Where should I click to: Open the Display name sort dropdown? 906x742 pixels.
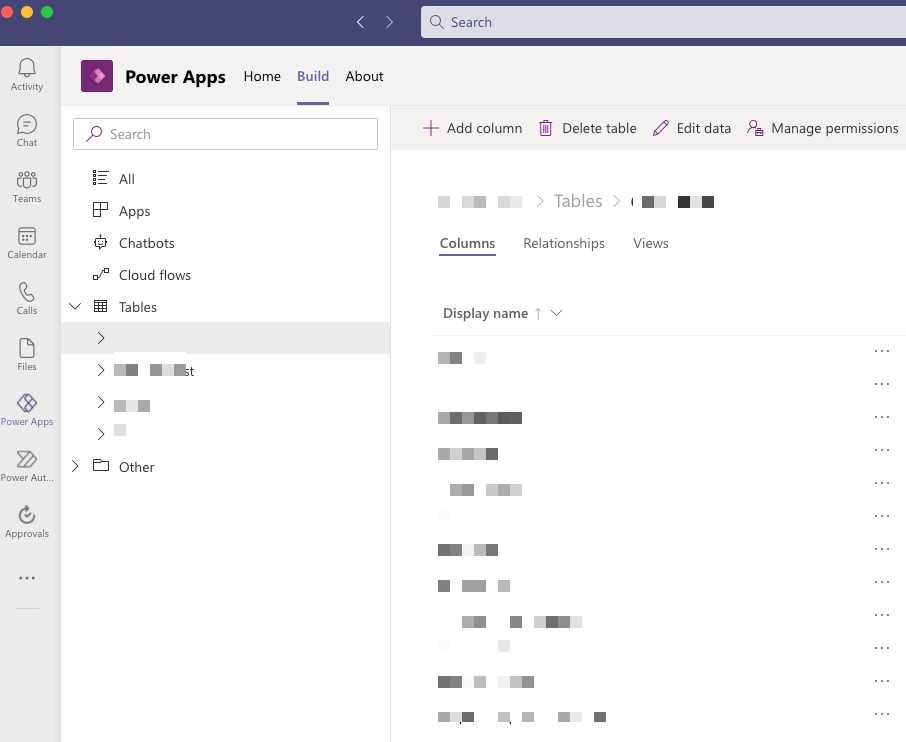coord(557,313)
